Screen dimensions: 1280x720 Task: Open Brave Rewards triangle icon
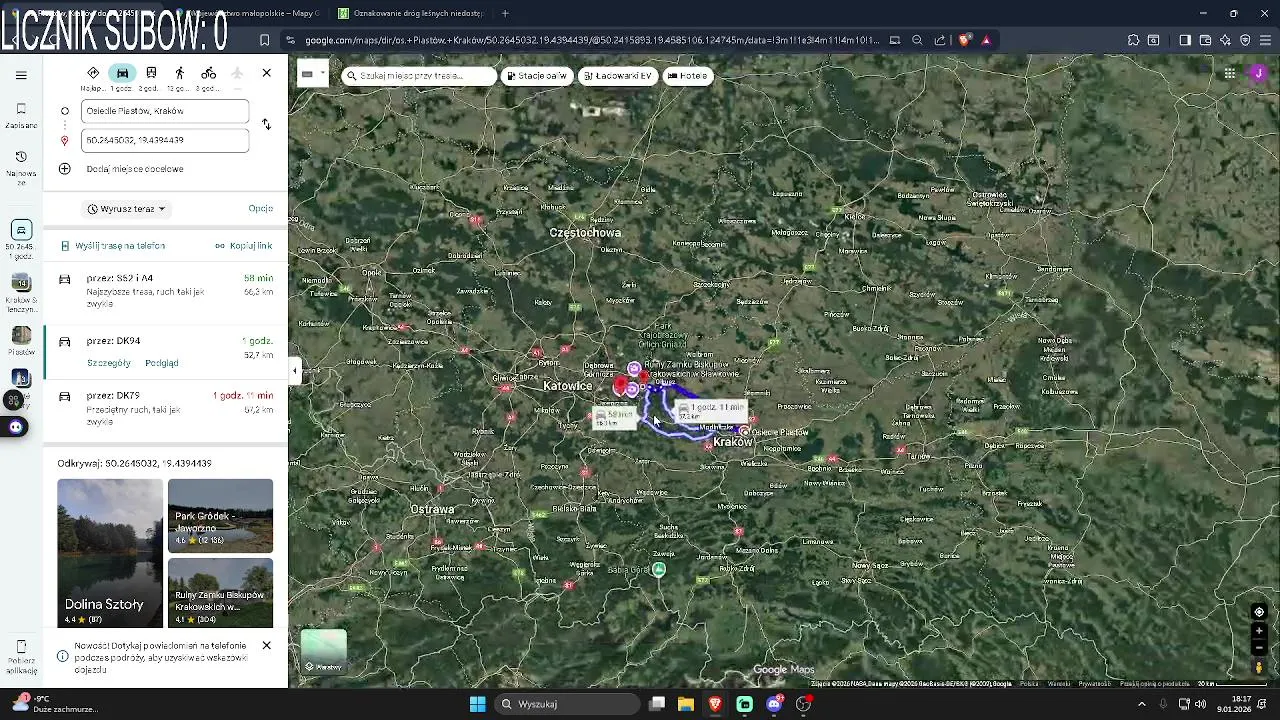pyautogui.click(x=986, y=40)
